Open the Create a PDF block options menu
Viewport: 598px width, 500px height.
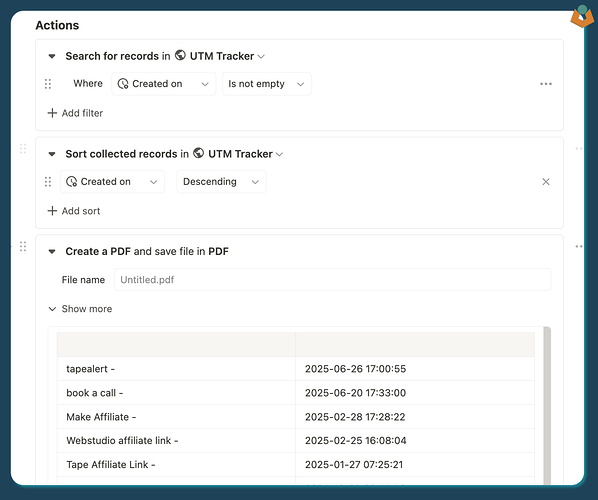click(x=579, y=246)
